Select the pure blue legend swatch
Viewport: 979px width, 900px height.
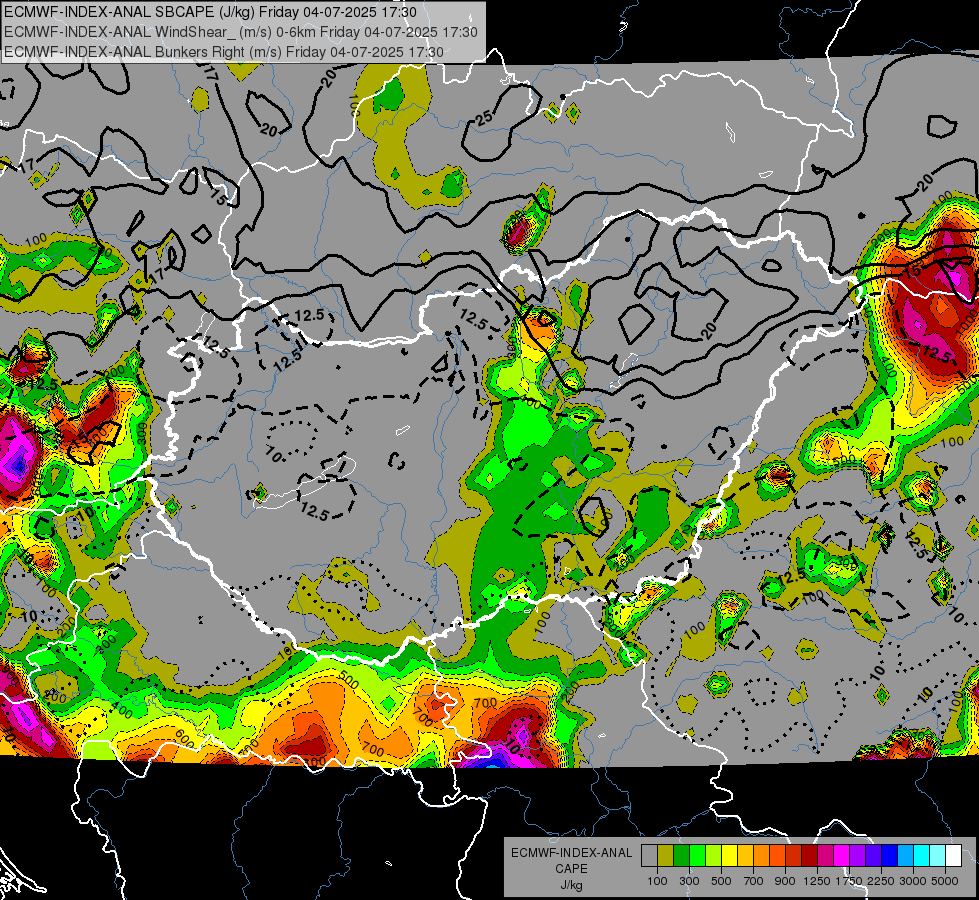(x=890, y=856)
